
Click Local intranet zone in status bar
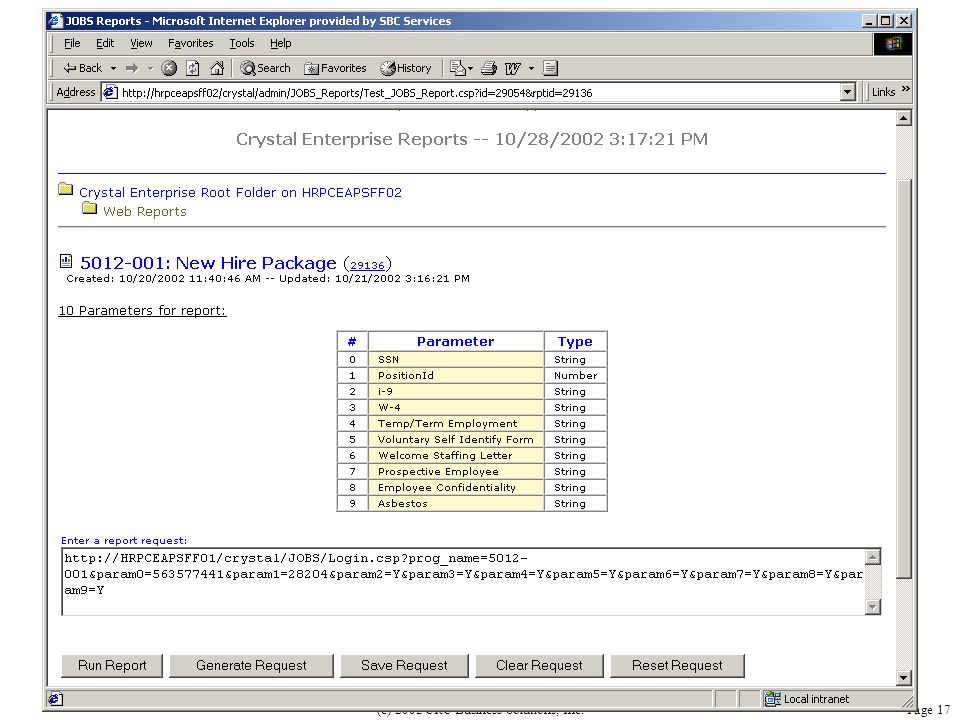(808, 699)
